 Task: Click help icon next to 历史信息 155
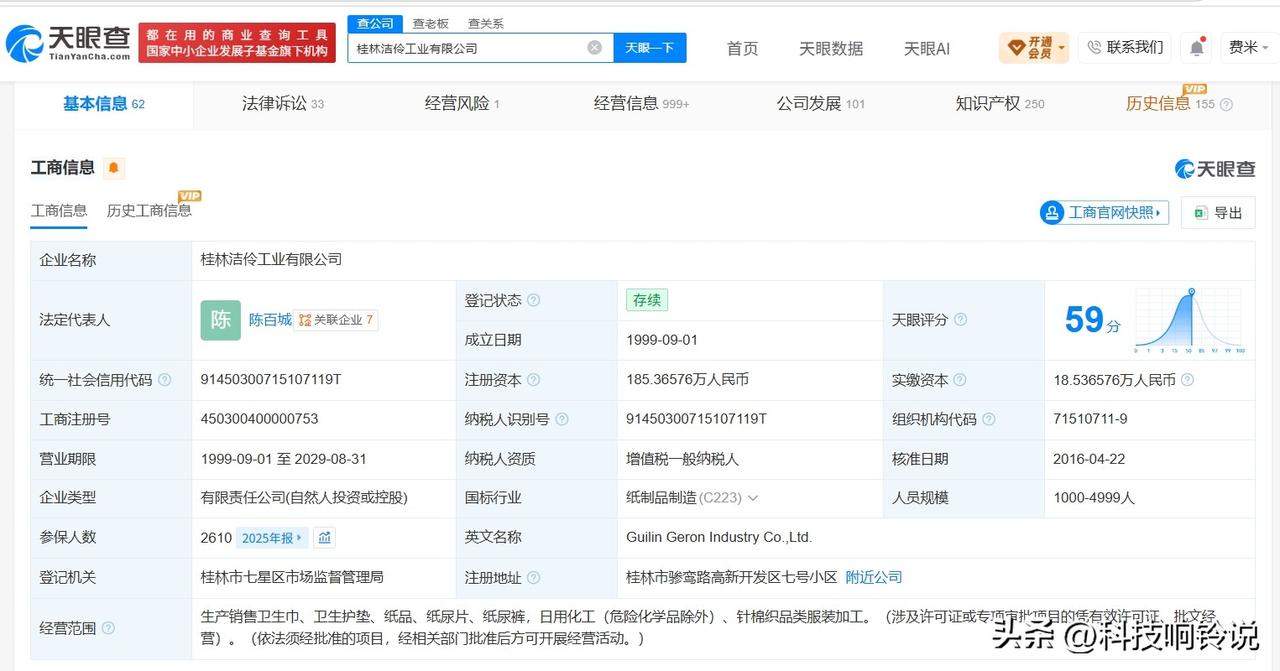[1227, 104]
